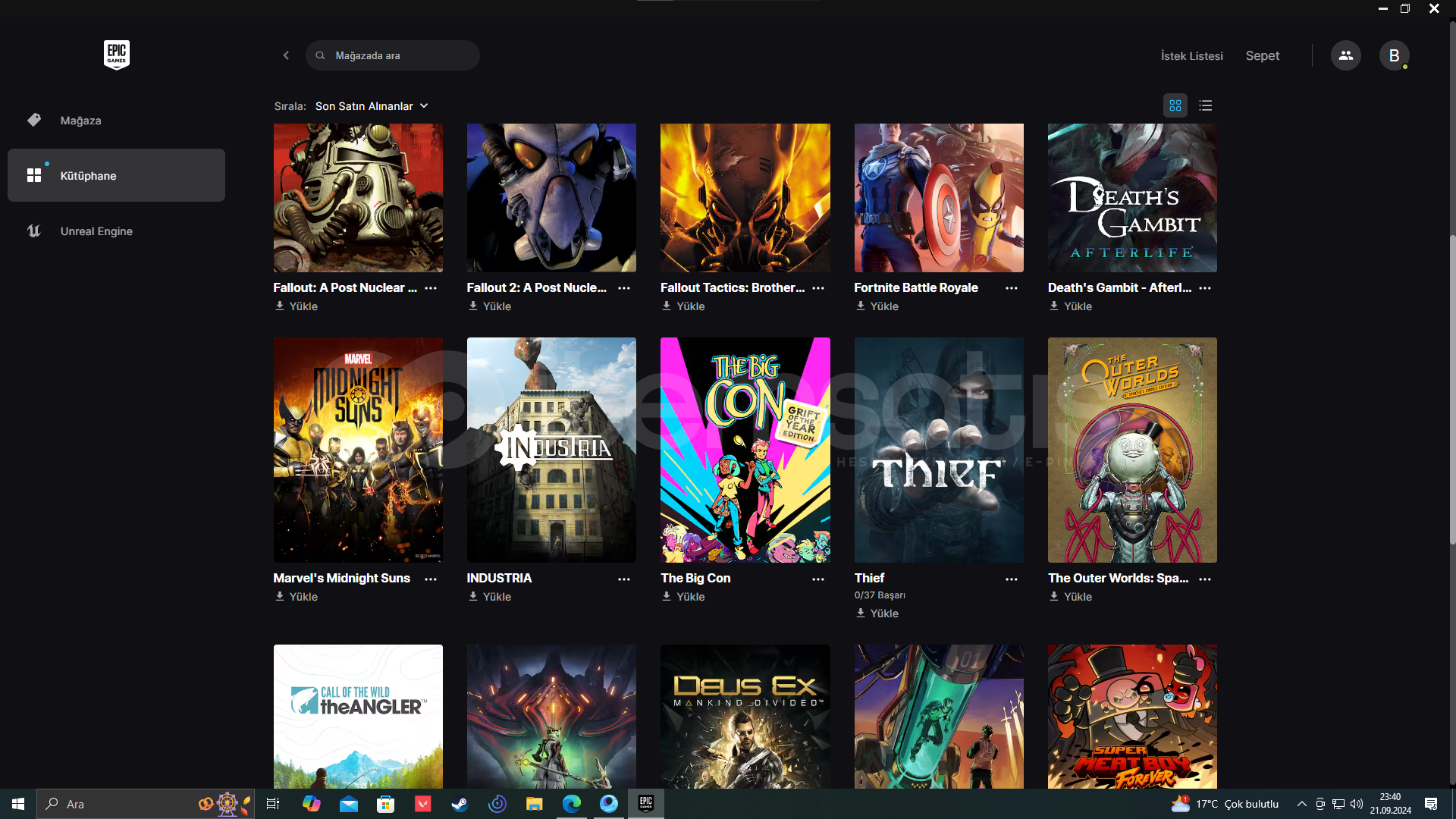The image size is (1456, 819).
Task: Click the Thief game title
Action: [869, 578]
